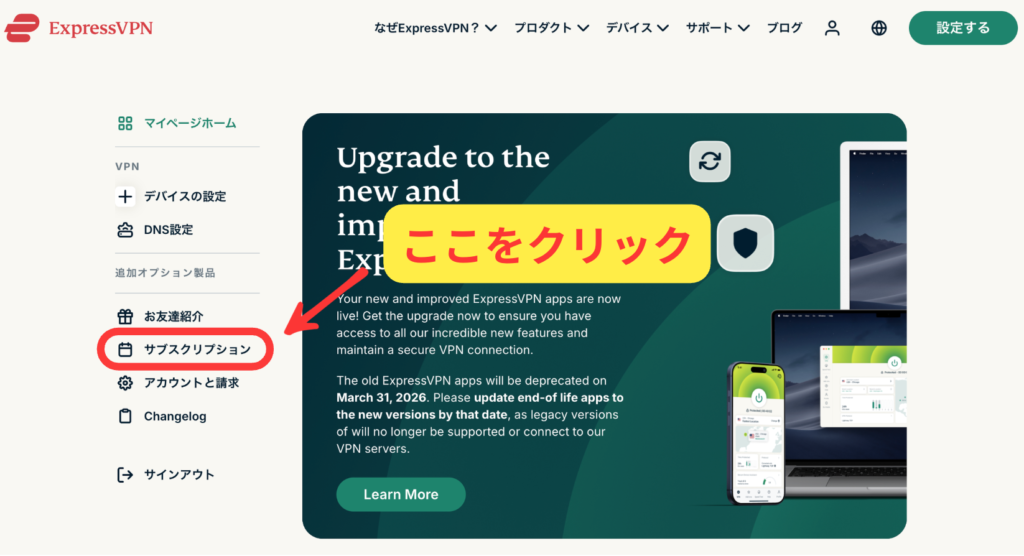The width and height of the screenshot is (1024, 556).
Task: Open the ブログ menu item
Action: click(784, 28)
